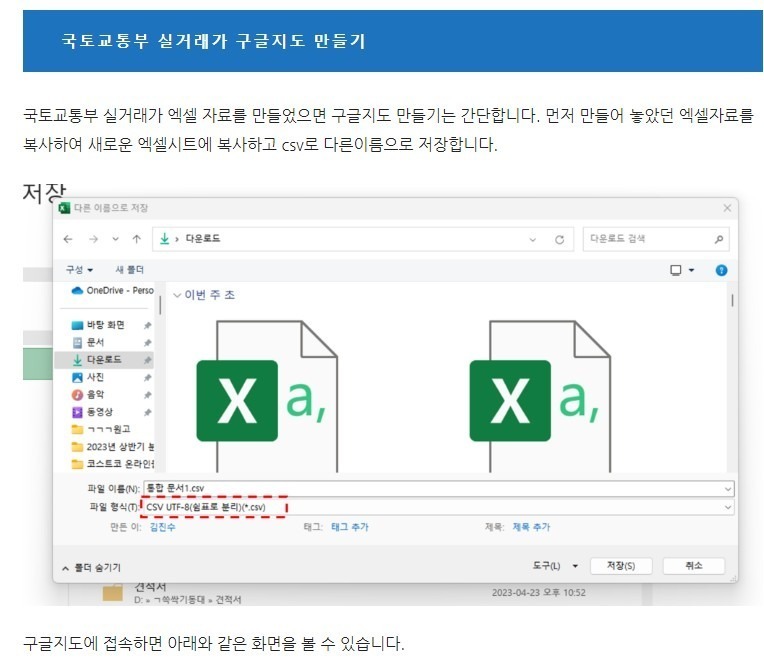Click the 저장(S) save button
Image resolution: width=764 pixels, height=667 pixels.
pyautogui.click(x=621, y=566)
